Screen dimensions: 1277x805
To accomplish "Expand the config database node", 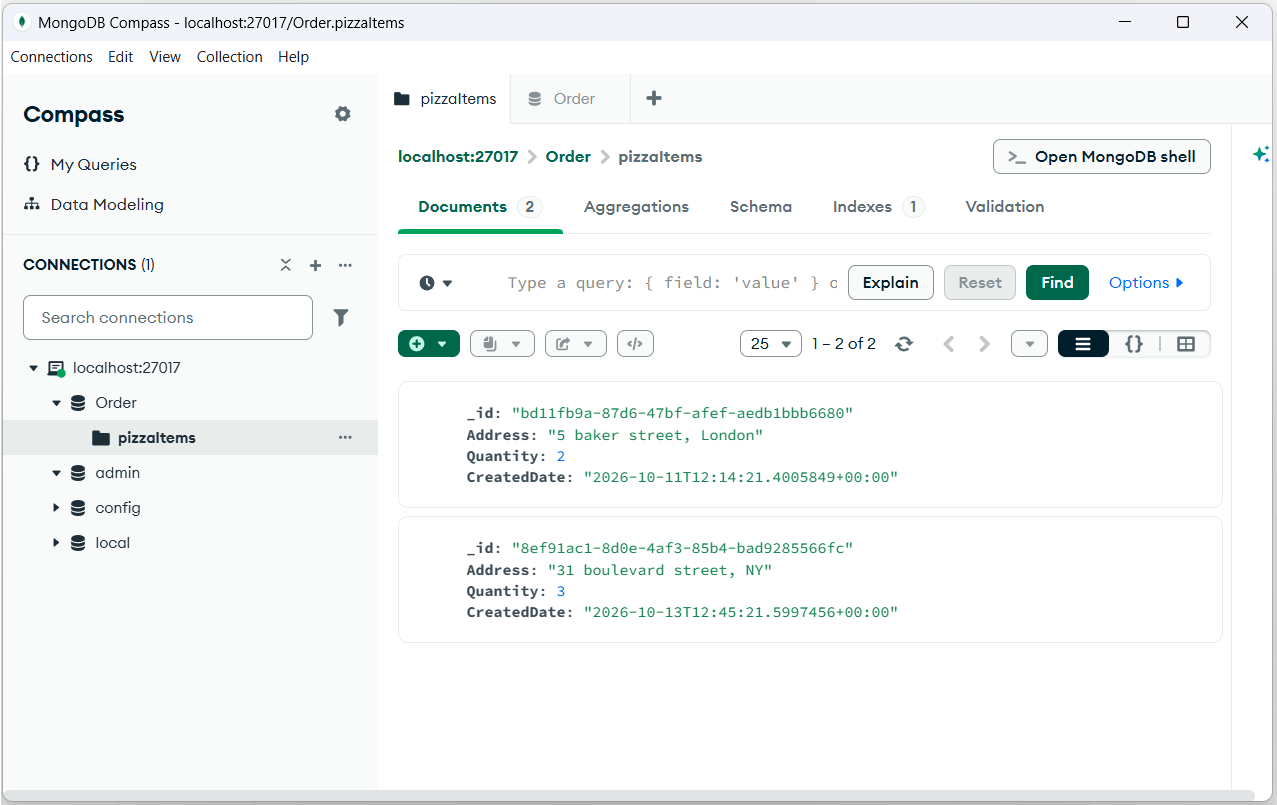I will coord(57,508).
